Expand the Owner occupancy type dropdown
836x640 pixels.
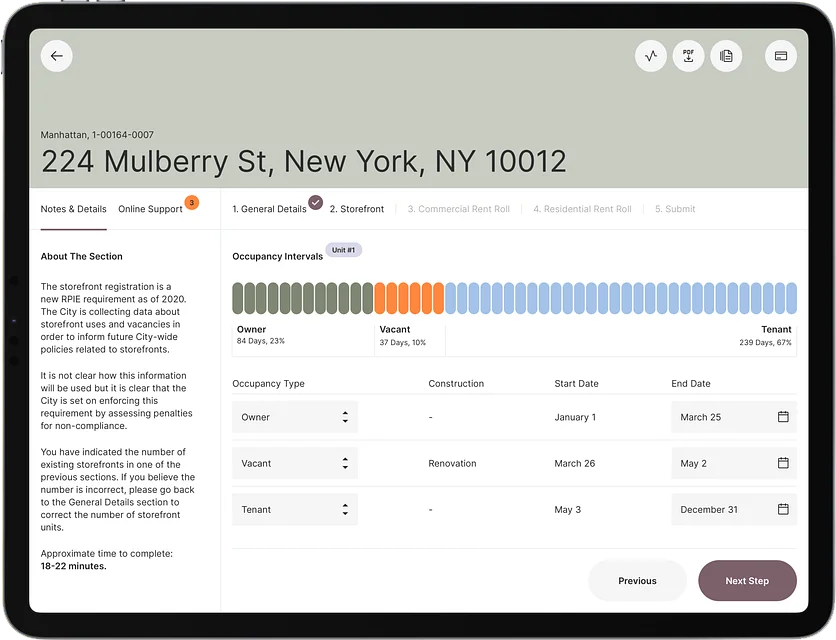coord(295,417)
